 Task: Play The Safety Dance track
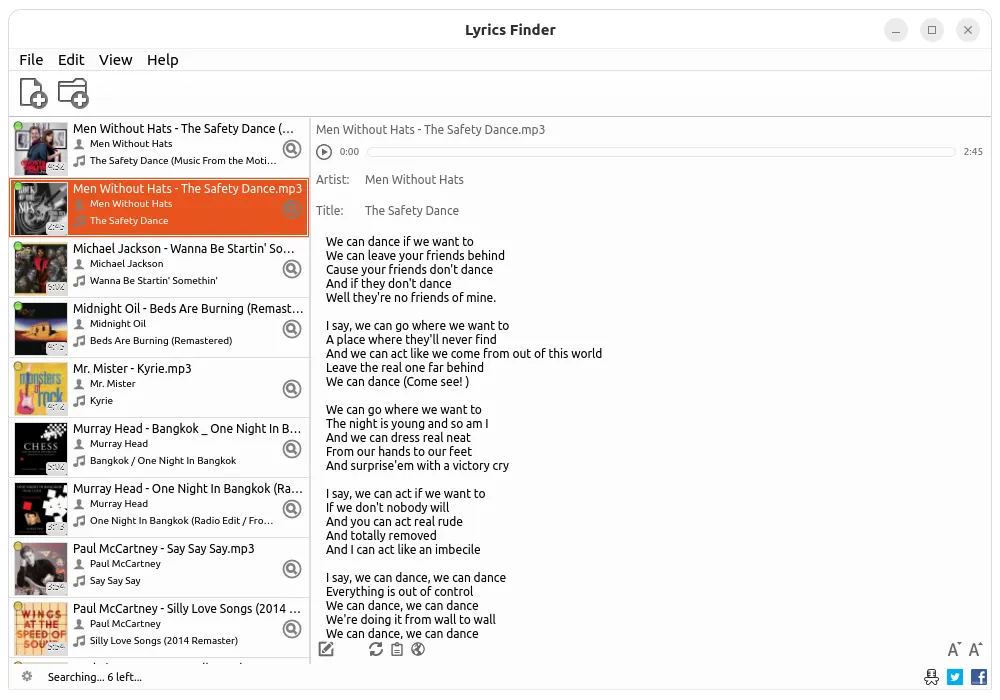[324, 152]
